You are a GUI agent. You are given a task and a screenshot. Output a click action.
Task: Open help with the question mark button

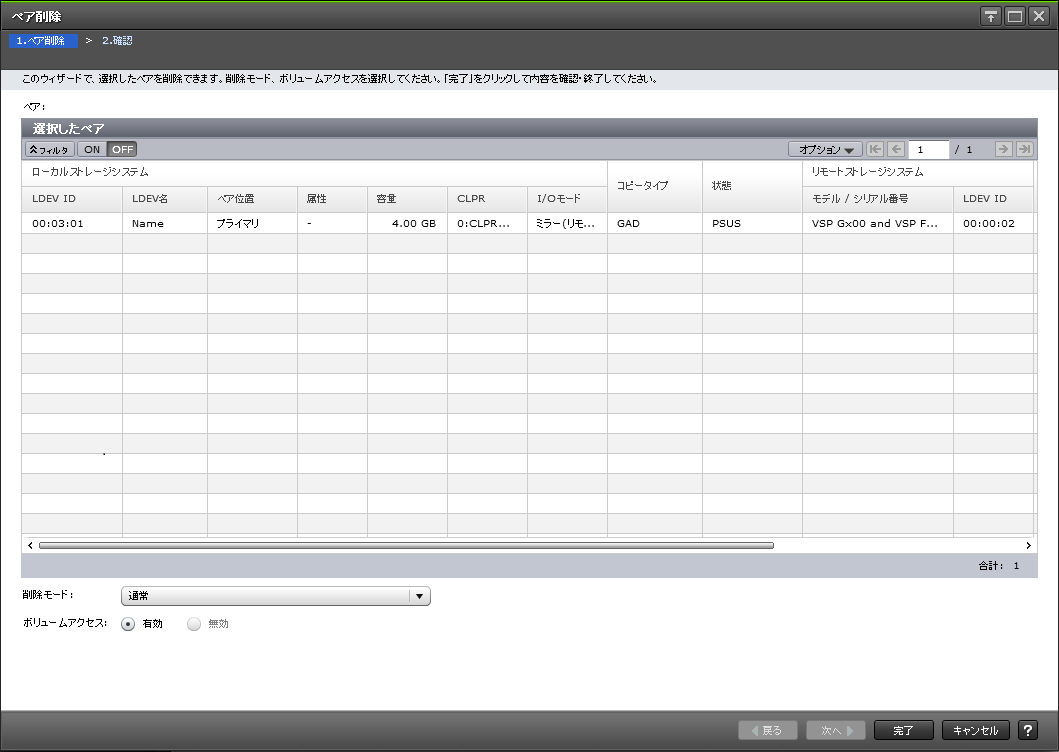click(1027, 730)
